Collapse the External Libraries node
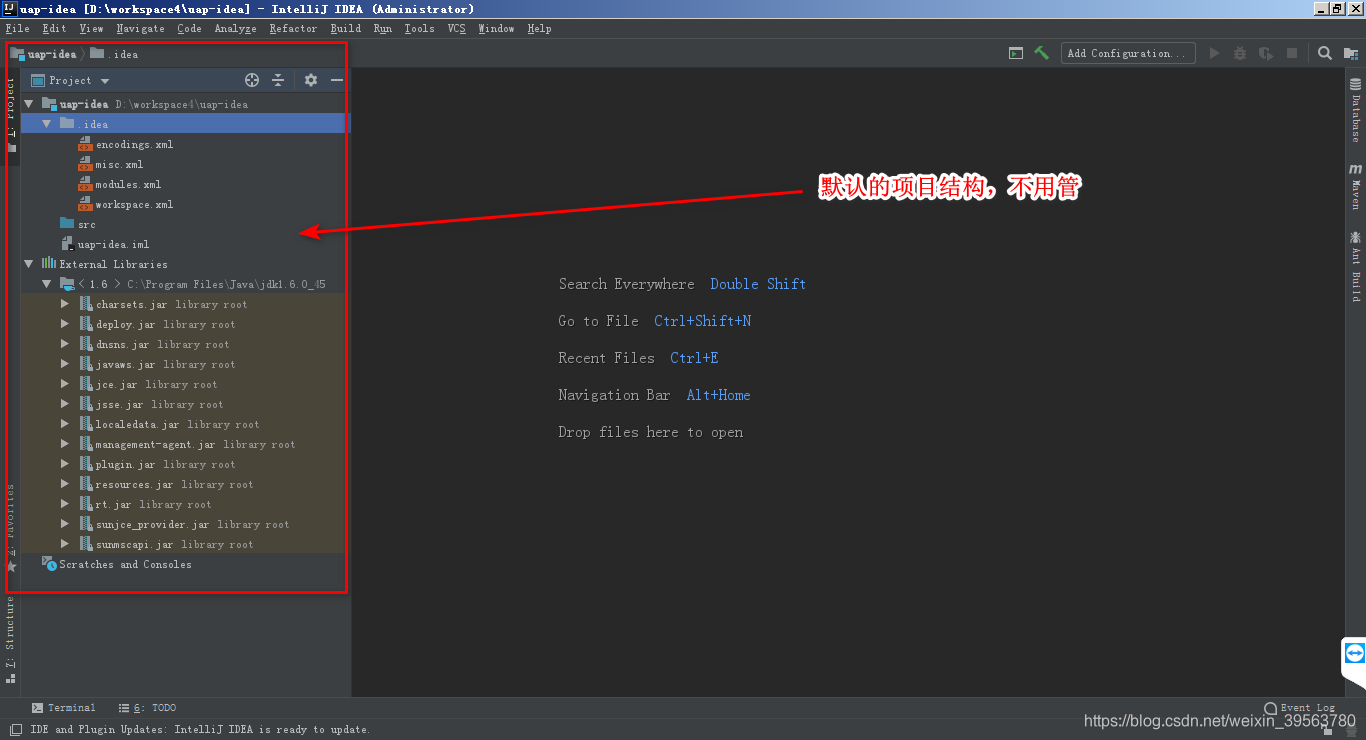Image resolution: width=1366 pixels, height=740 pixels. point(29,264)
